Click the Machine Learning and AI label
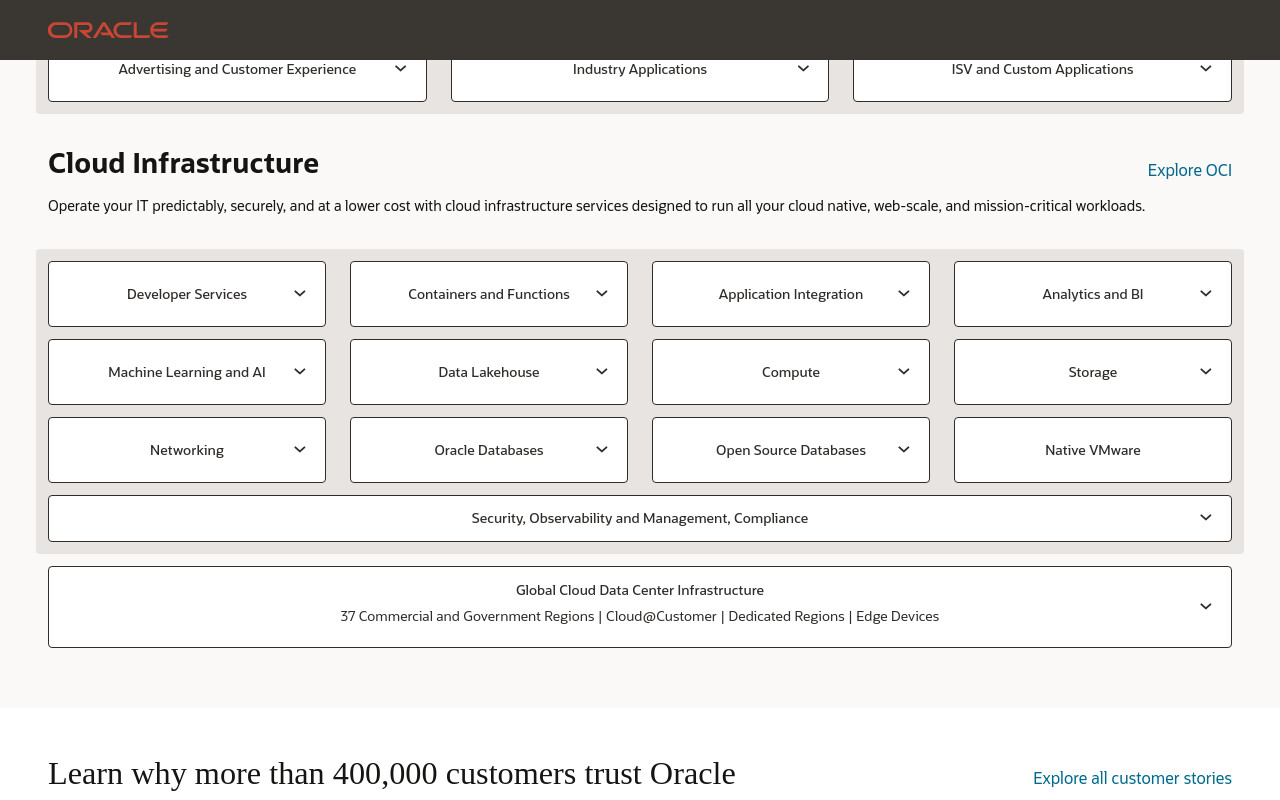 pos(187,372)
